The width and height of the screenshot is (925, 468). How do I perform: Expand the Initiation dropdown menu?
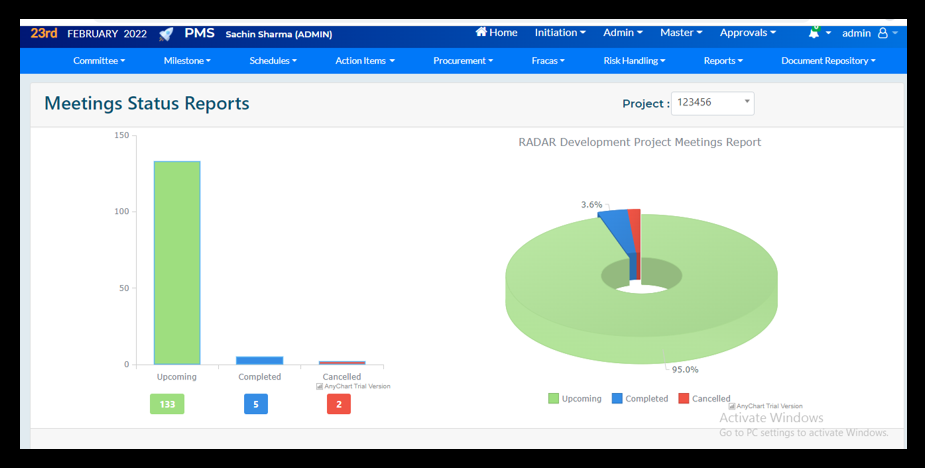click(560, 33)
